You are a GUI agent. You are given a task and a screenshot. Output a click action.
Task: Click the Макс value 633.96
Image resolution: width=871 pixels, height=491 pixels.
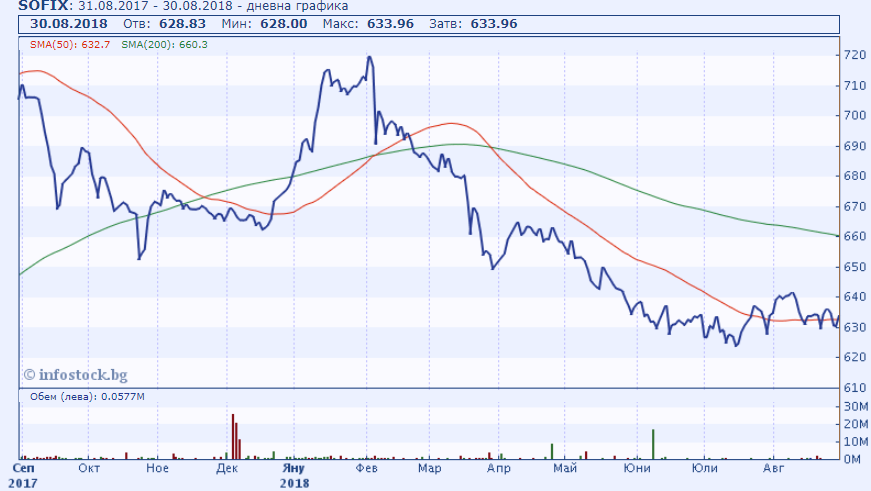click(391, 24)
